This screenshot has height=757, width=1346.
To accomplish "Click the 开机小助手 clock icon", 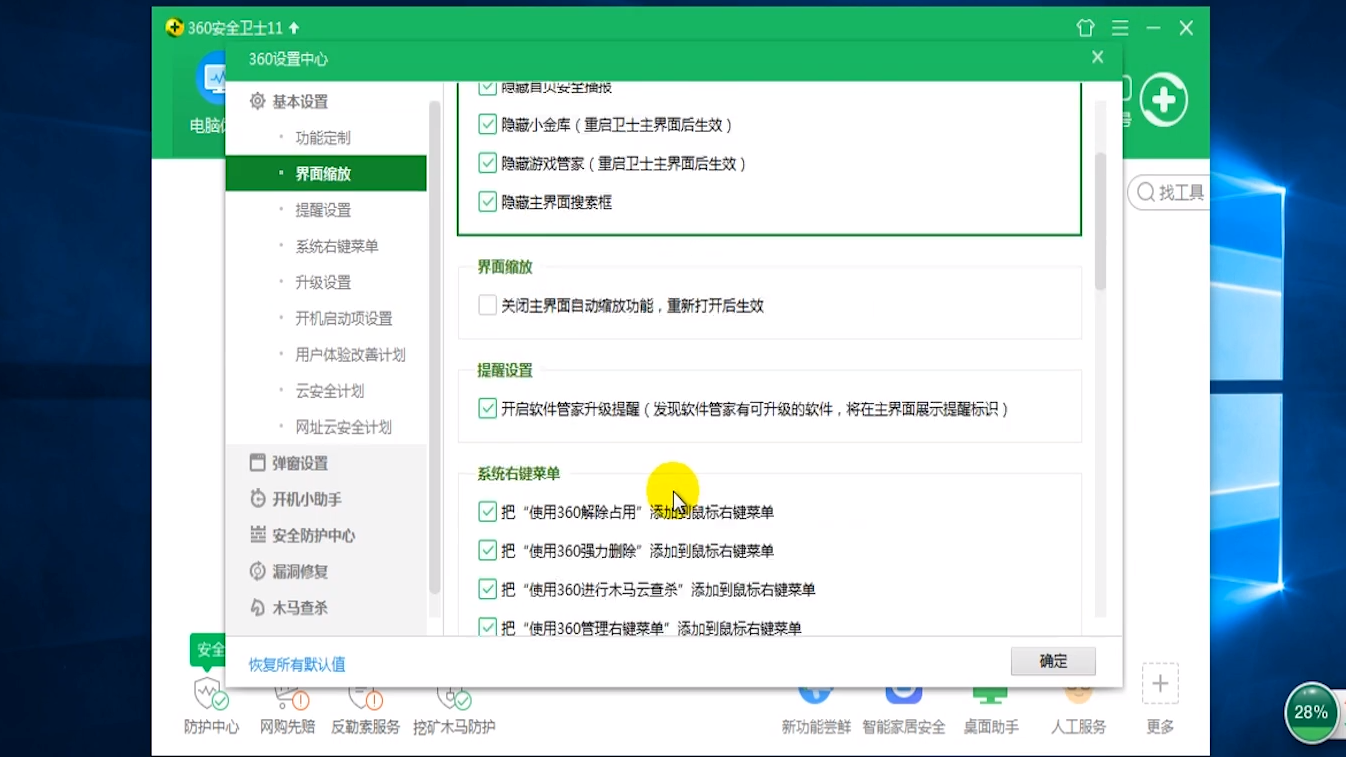I will point(257,499).
